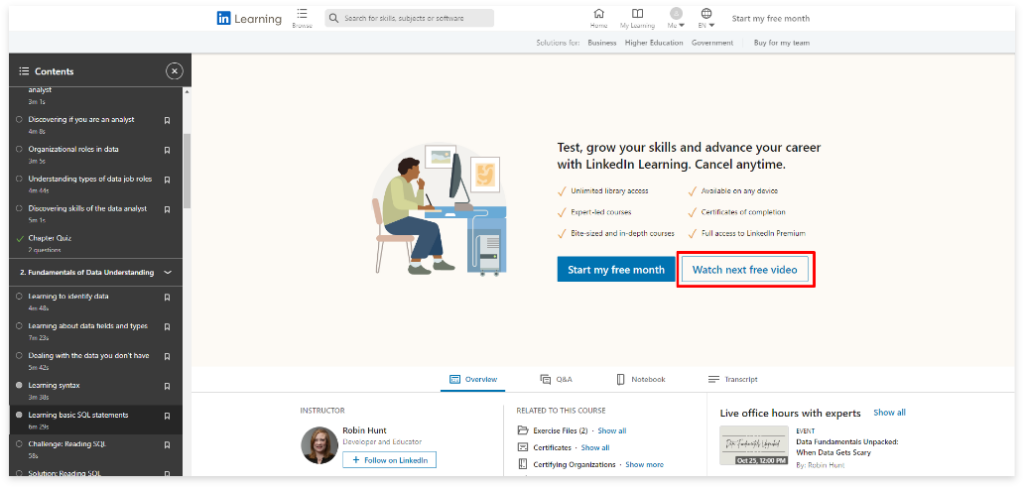Click 'Buy for my team'
This screenshot has height=488, width=1024.
pyautogui.click(x=782, y=42)
